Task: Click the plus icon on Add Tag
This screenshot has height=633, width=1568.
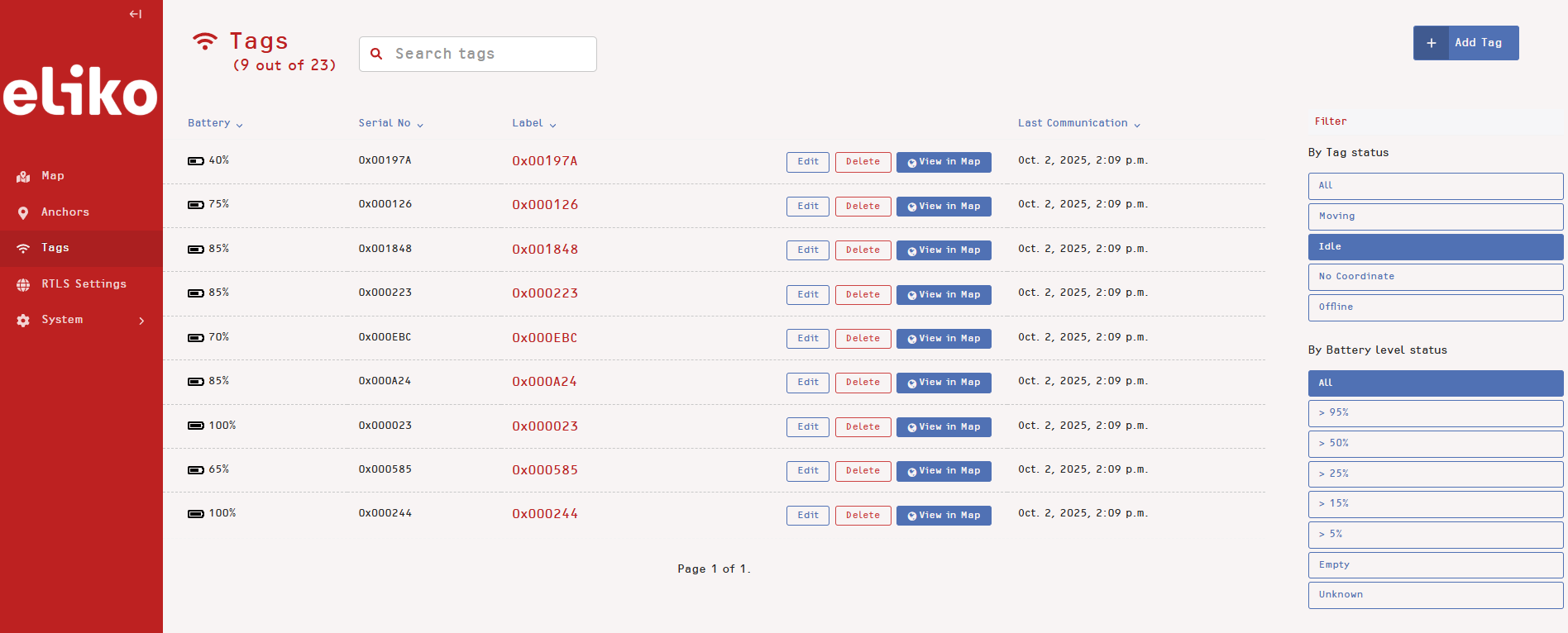Action: tap(1431, 43)
